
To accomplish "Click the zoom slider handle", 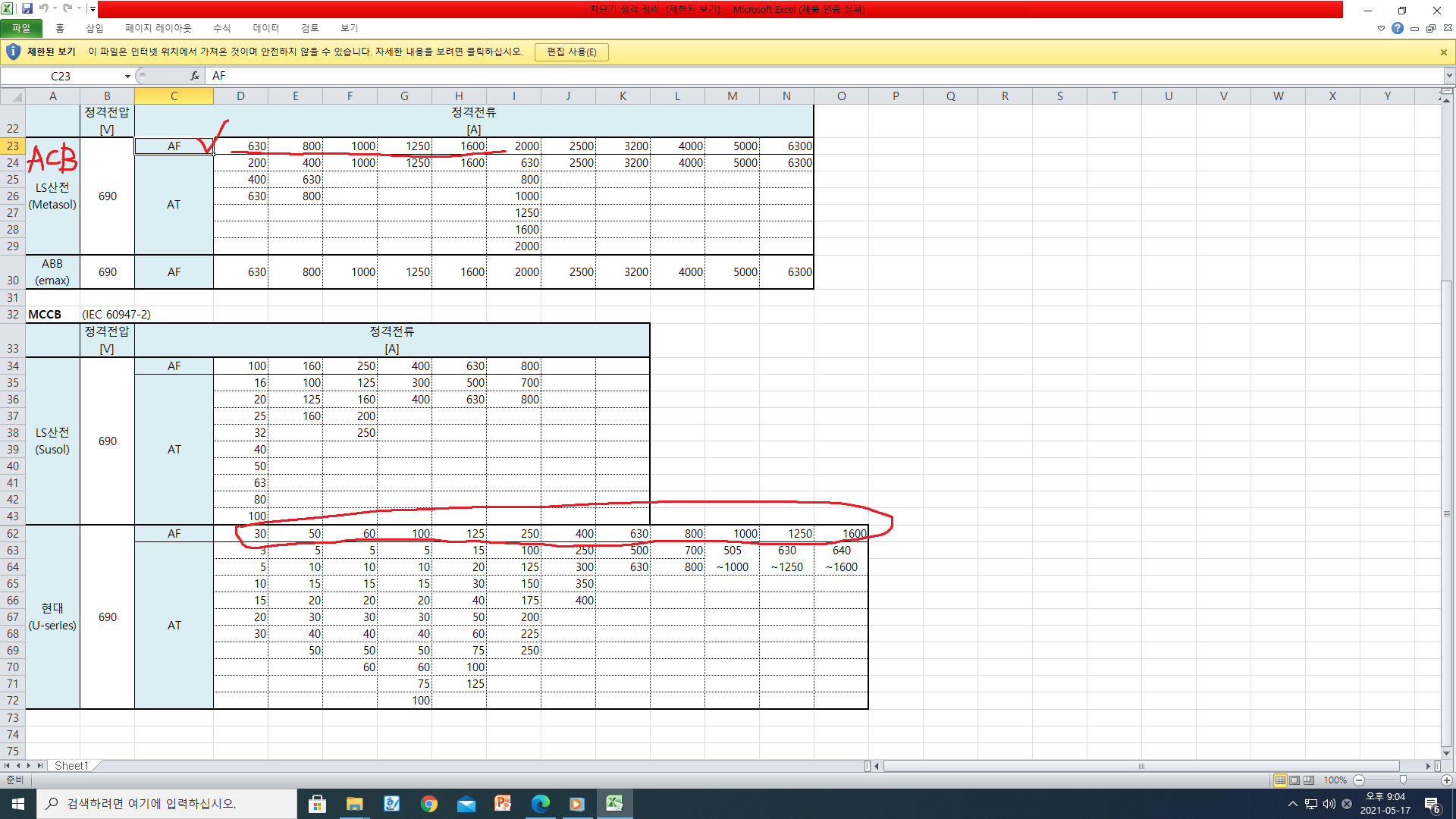I will click(1403, 780).
